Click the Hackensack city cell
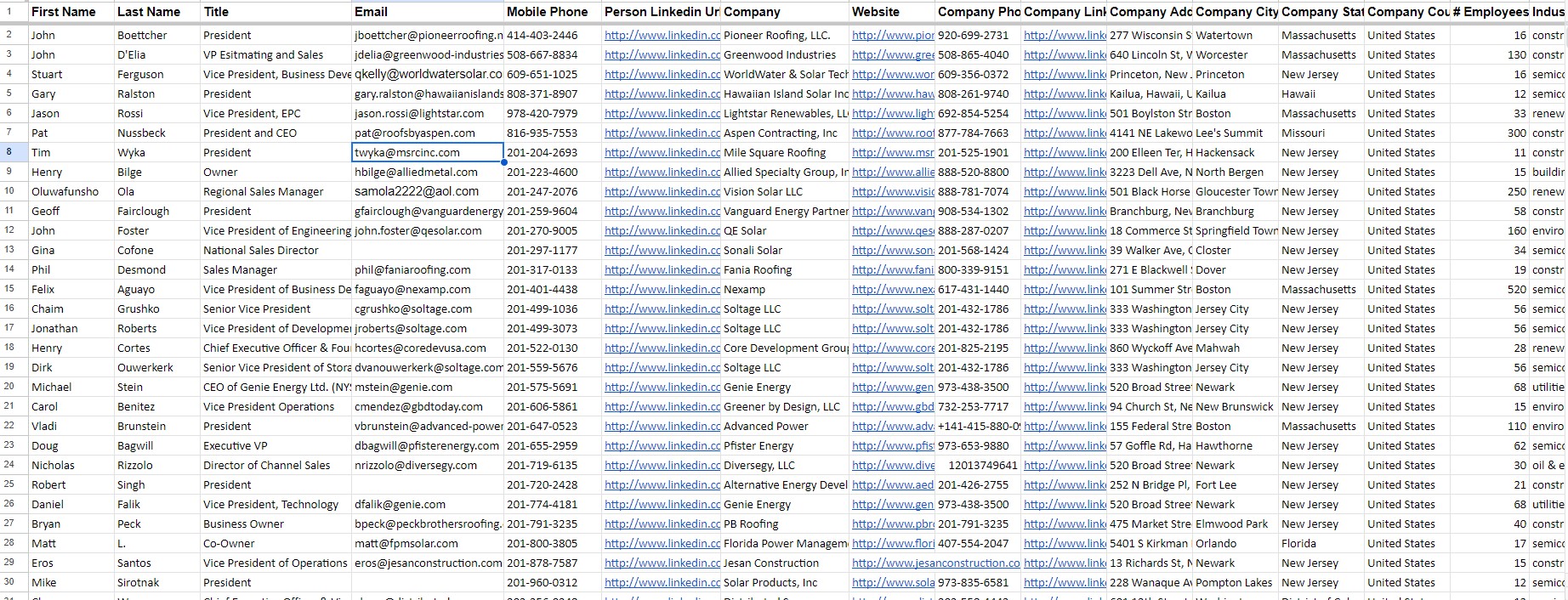Screen dimensions: 1568x600 (x=1236, y=152)
